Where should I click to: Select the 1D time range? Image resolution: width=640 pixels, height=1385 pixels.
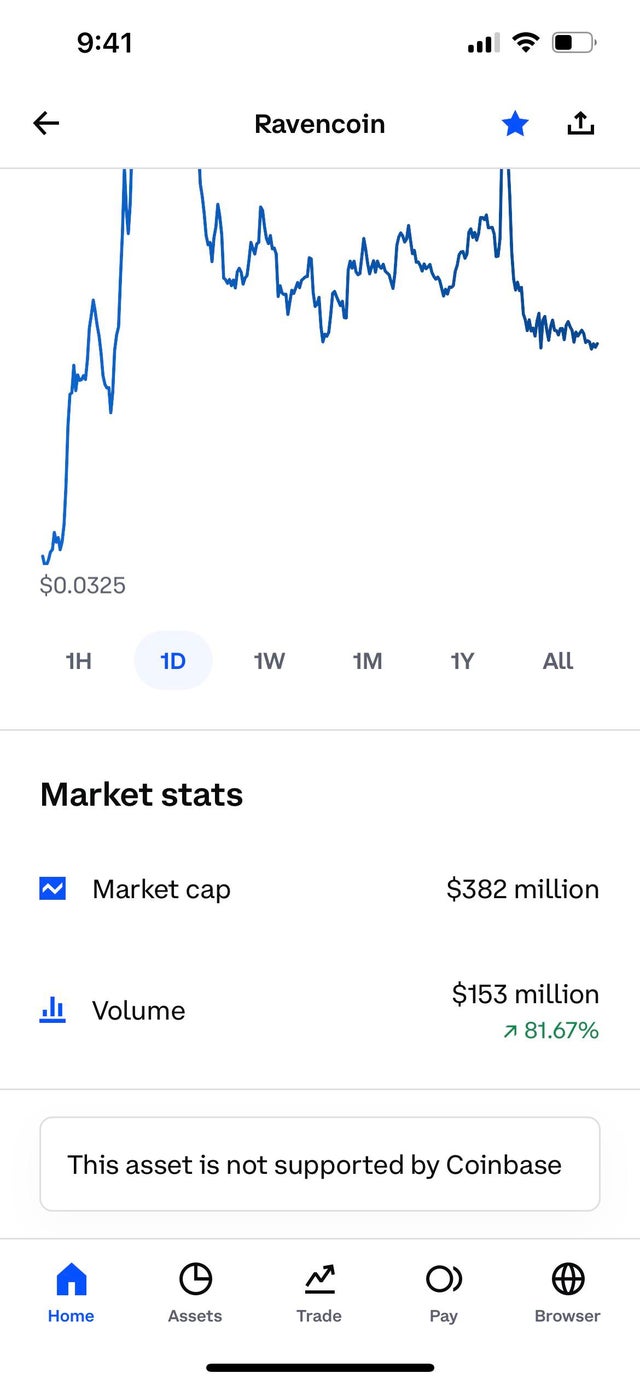click(x=173, y=661)
